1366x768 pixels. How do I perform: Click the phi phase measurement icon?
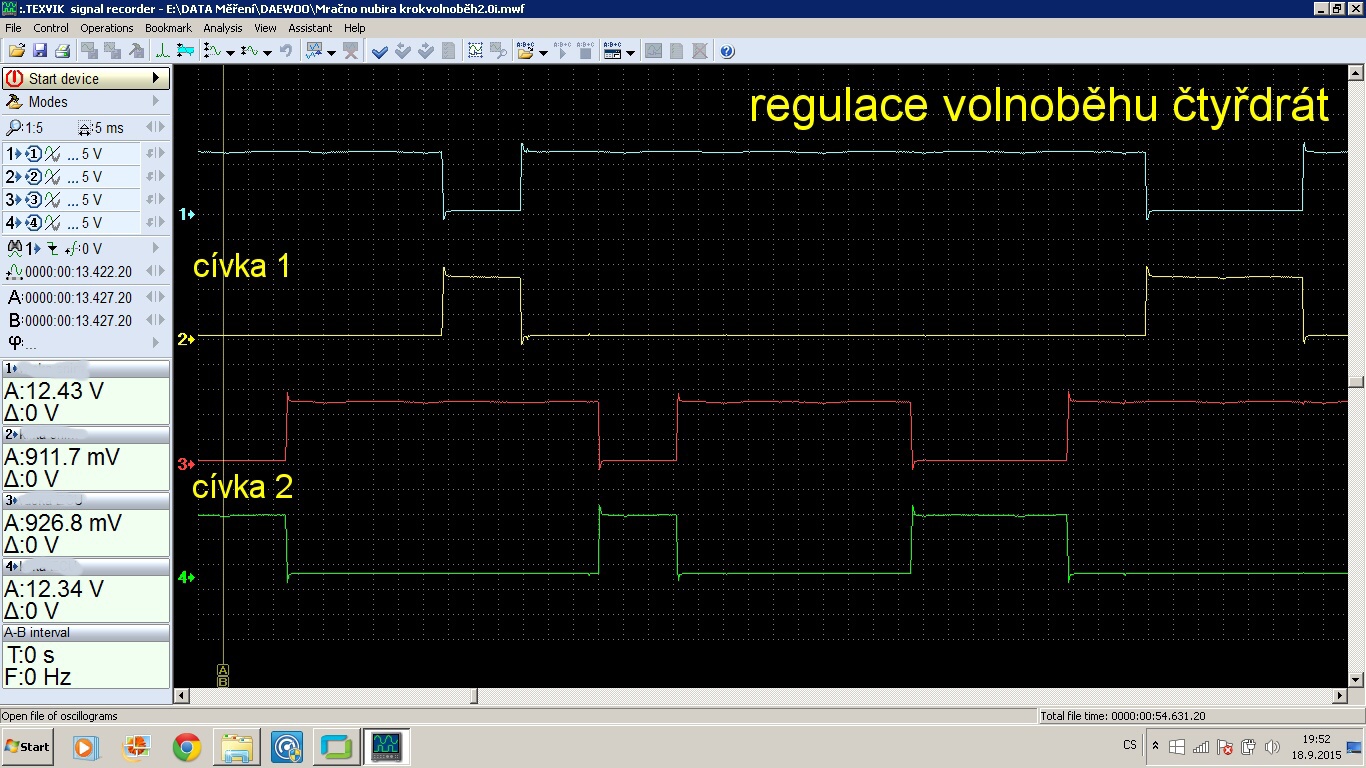pos(15,343)
